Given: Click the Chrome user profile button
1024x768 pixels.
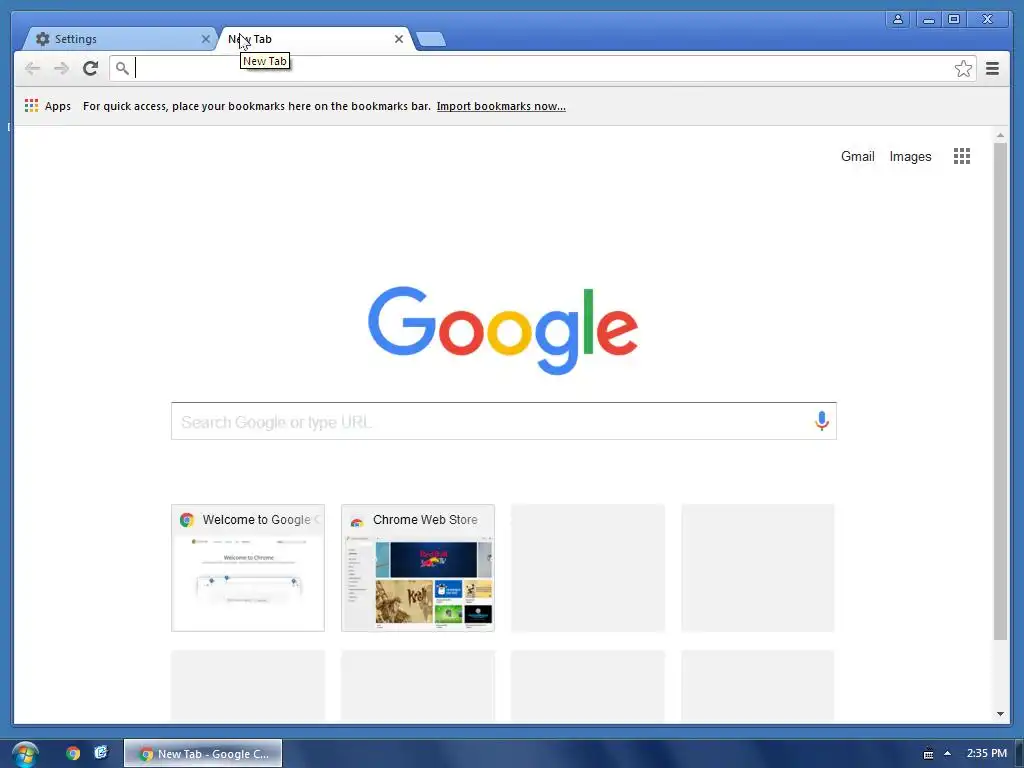Looking at the screenshot, I should (x=898, y=19).
